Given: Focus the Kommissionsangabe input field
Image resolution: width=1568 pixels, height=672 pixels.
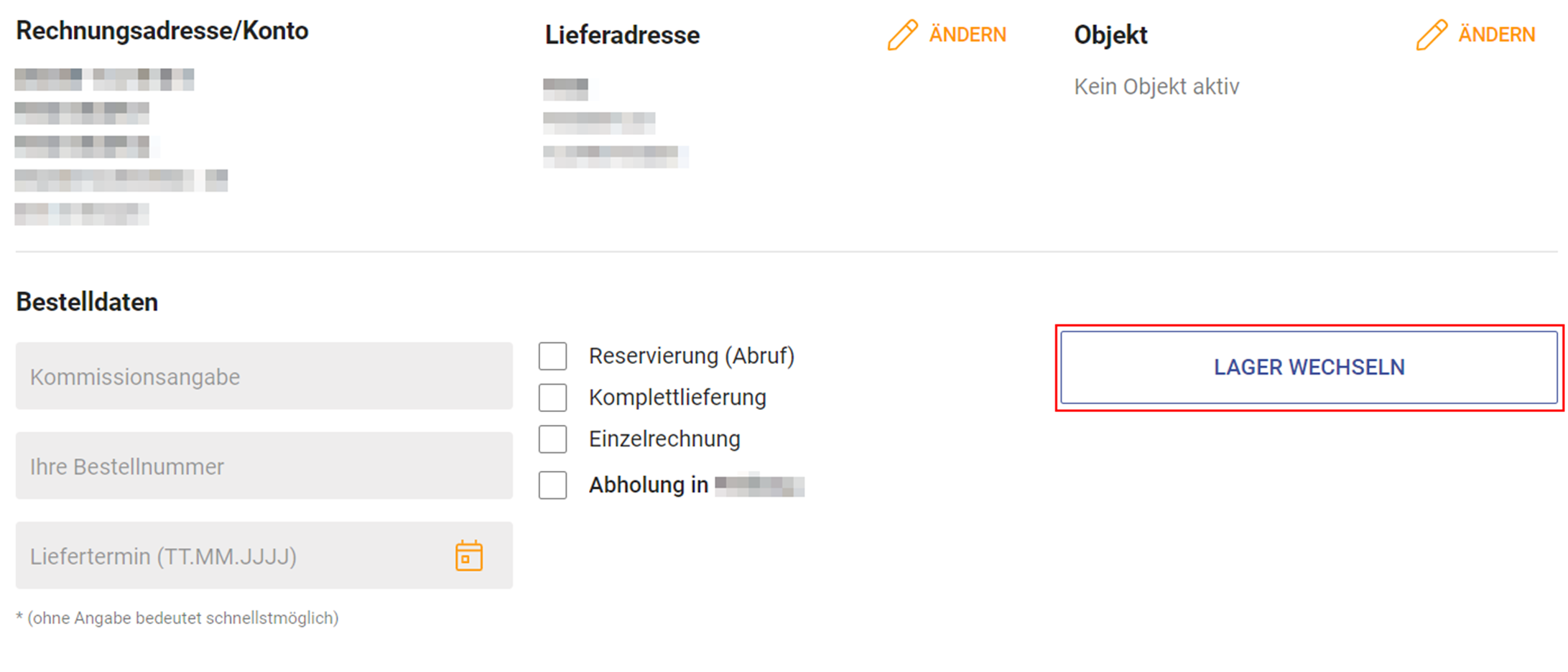Looking at the screenshot, I should coord(264,376).
